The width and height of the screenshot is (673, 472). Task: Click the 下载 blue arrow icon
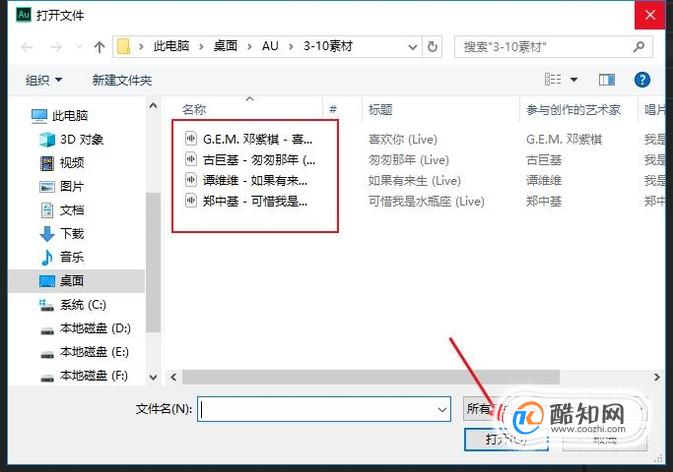(47, 234)
